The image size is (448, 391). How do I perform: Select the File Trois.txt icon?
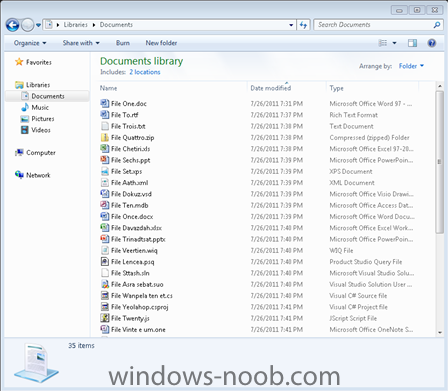[105, 126]
